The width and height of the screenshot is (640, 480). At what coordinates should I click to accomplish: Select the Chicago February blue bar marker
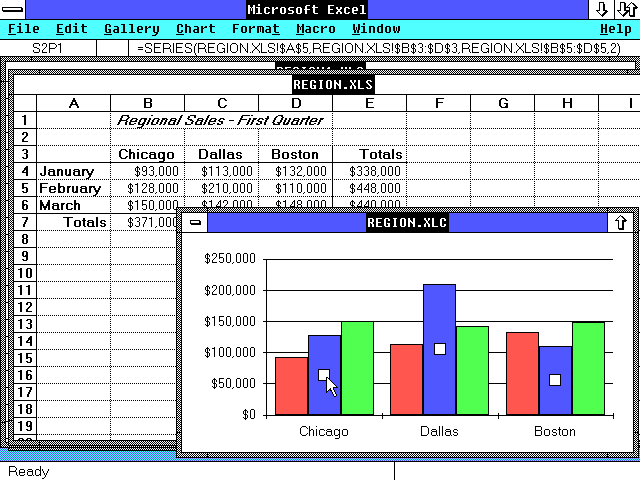[x=324, y=375]
